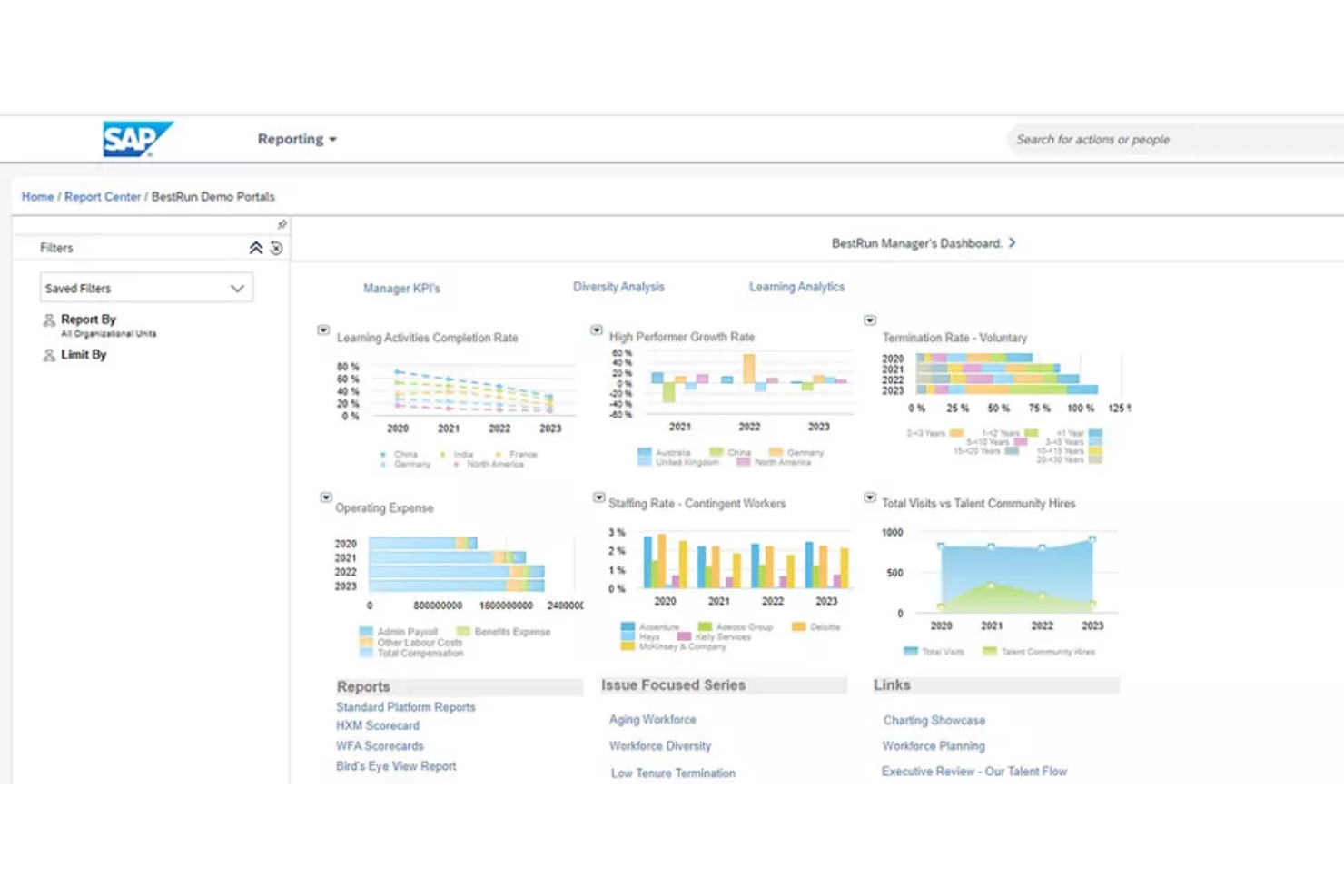1344x896 pixels.
Task: Open Total Visits vs Talent Community Hires menu
Action: coord(870,497)
